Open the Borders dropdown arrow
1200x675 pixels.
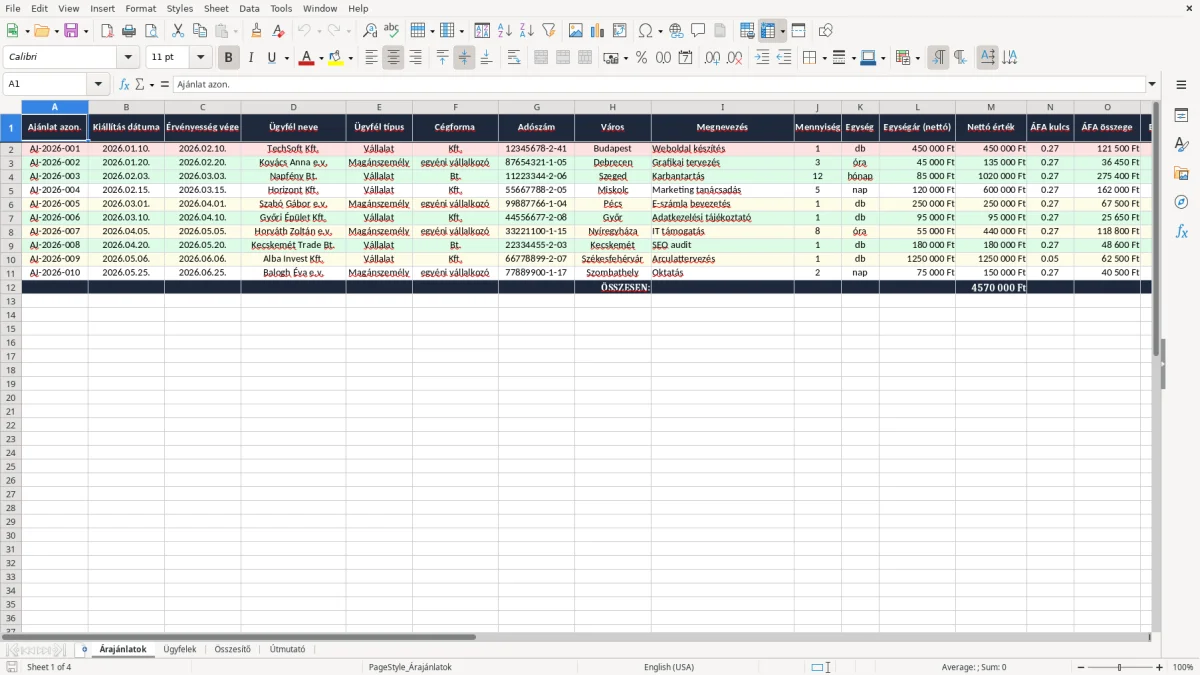823,58
